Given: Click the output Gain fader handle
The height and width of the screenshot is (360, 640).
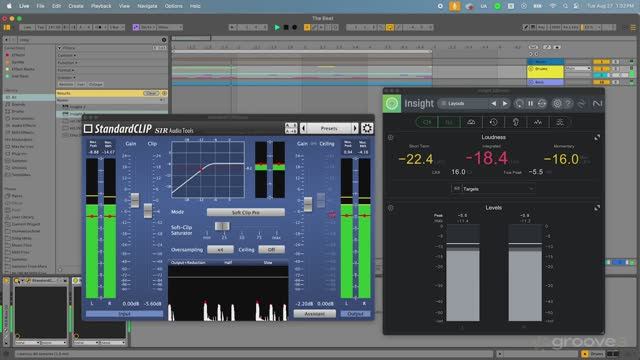Looking at the screenshot, I should tap(308, 204).
